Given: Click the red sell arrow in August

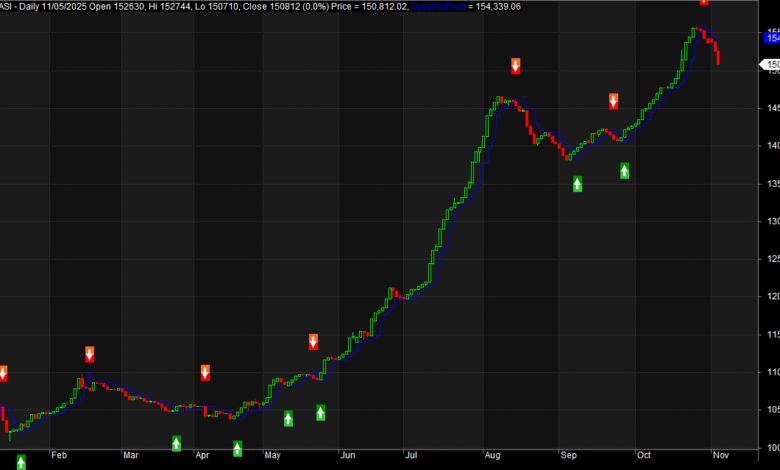Looking at the screenshot, I should click(516, 66).
